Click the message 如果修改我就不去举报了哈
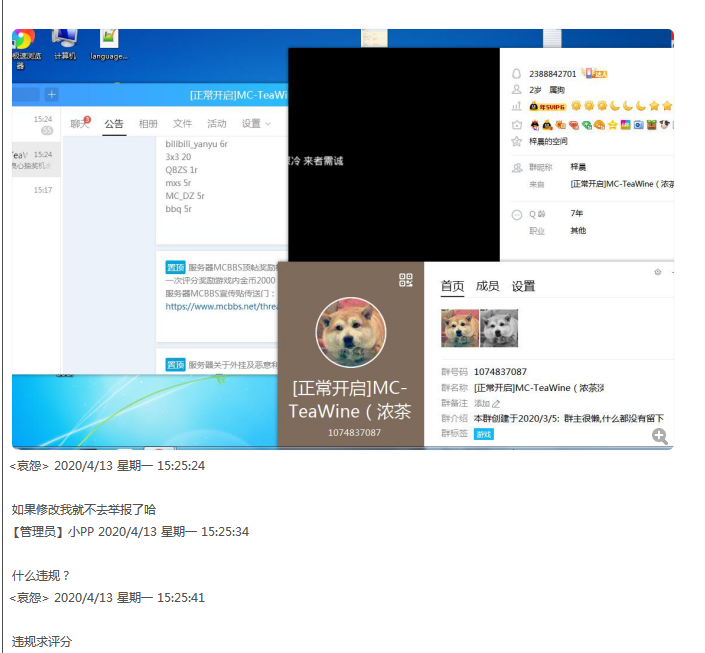The width and height of the screenshot is (705, 653). (84, 510)
